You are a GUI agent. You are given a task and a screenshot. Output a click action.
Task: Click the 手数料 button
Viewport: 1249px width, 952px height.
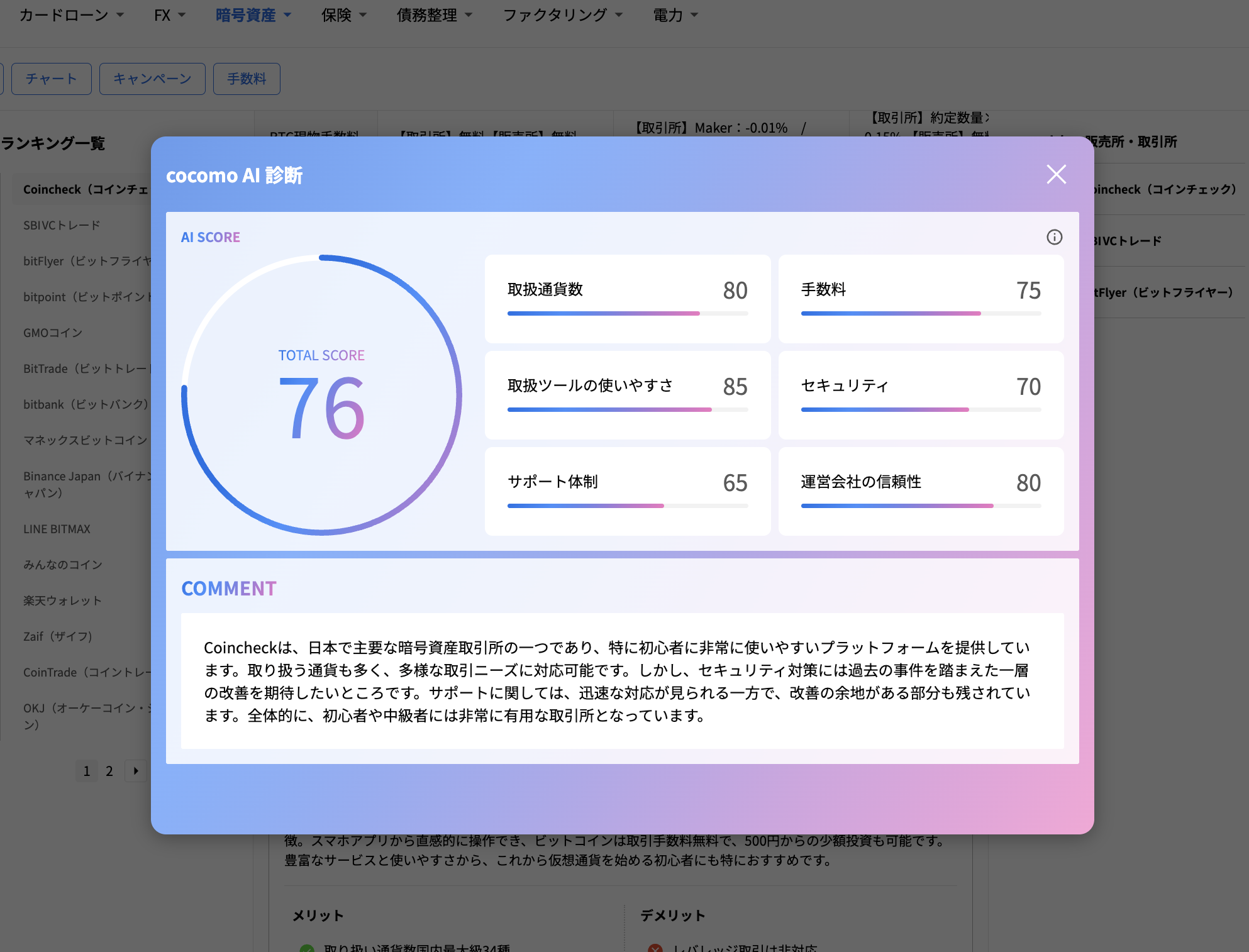tap(247, 79)
